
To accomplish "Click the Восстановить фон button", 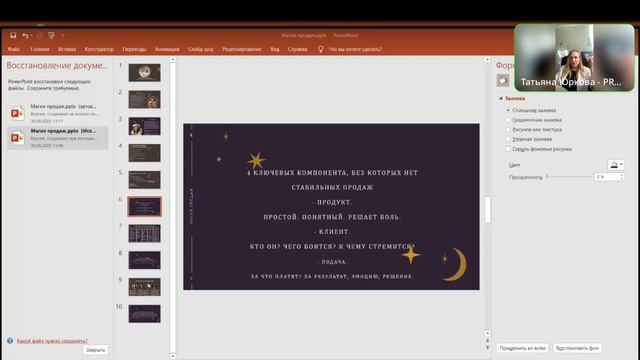I will pos(577,348).
